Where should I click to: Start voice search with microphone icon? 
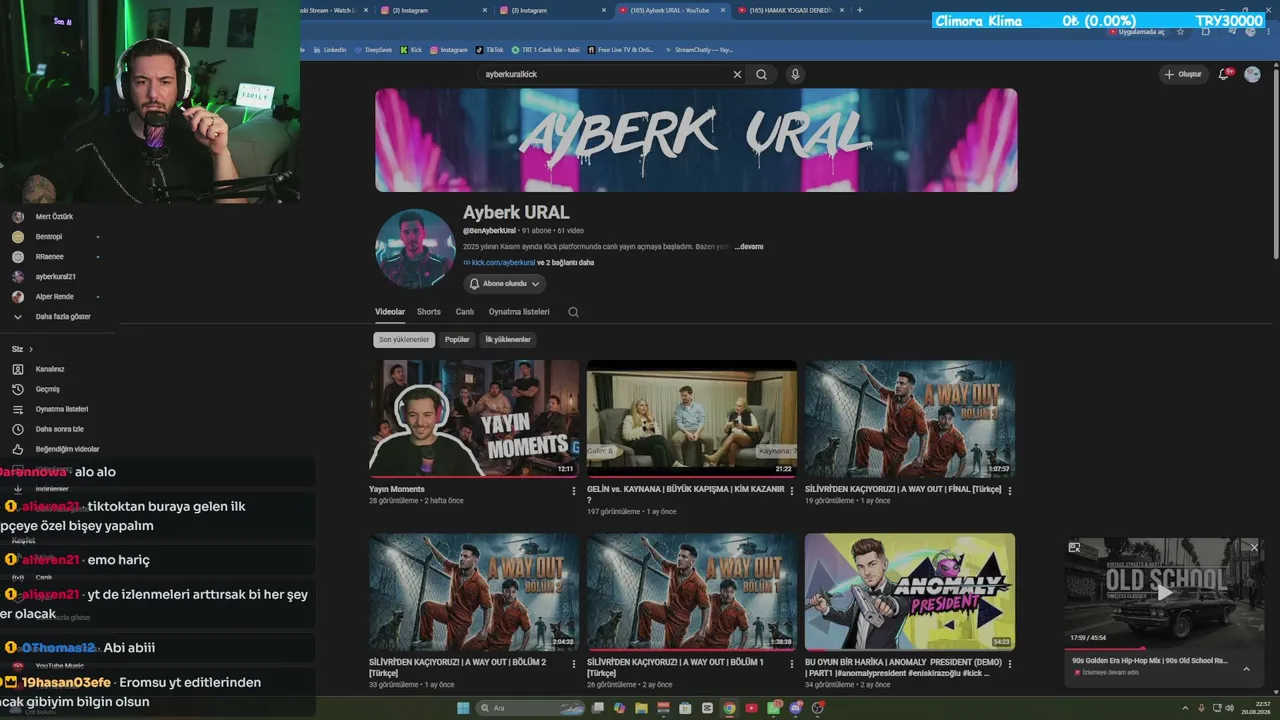point(795,74)
